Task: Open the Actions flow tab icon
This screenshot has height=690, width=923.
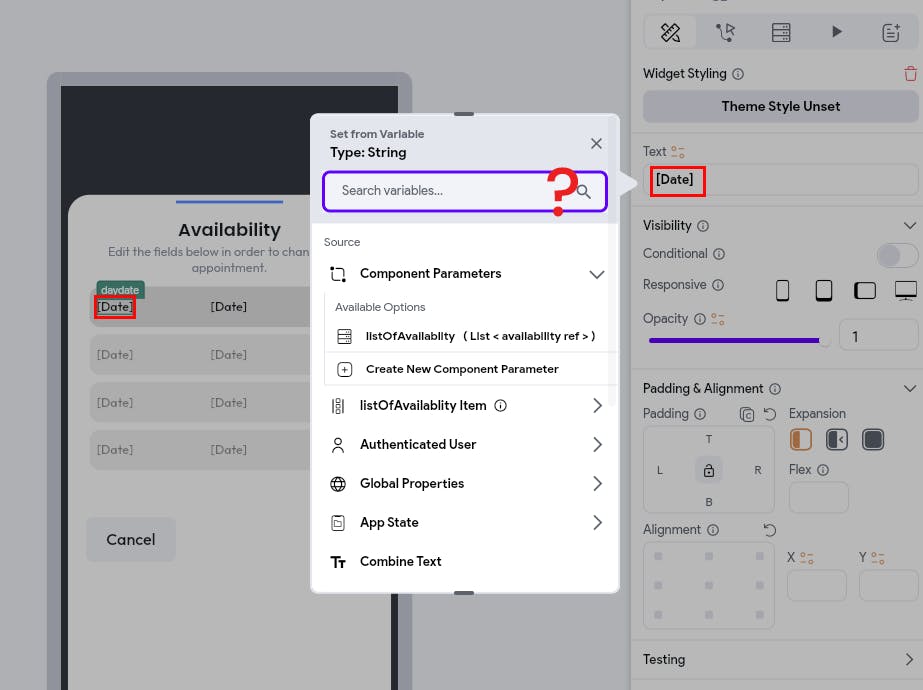Action: pos(725,32)
